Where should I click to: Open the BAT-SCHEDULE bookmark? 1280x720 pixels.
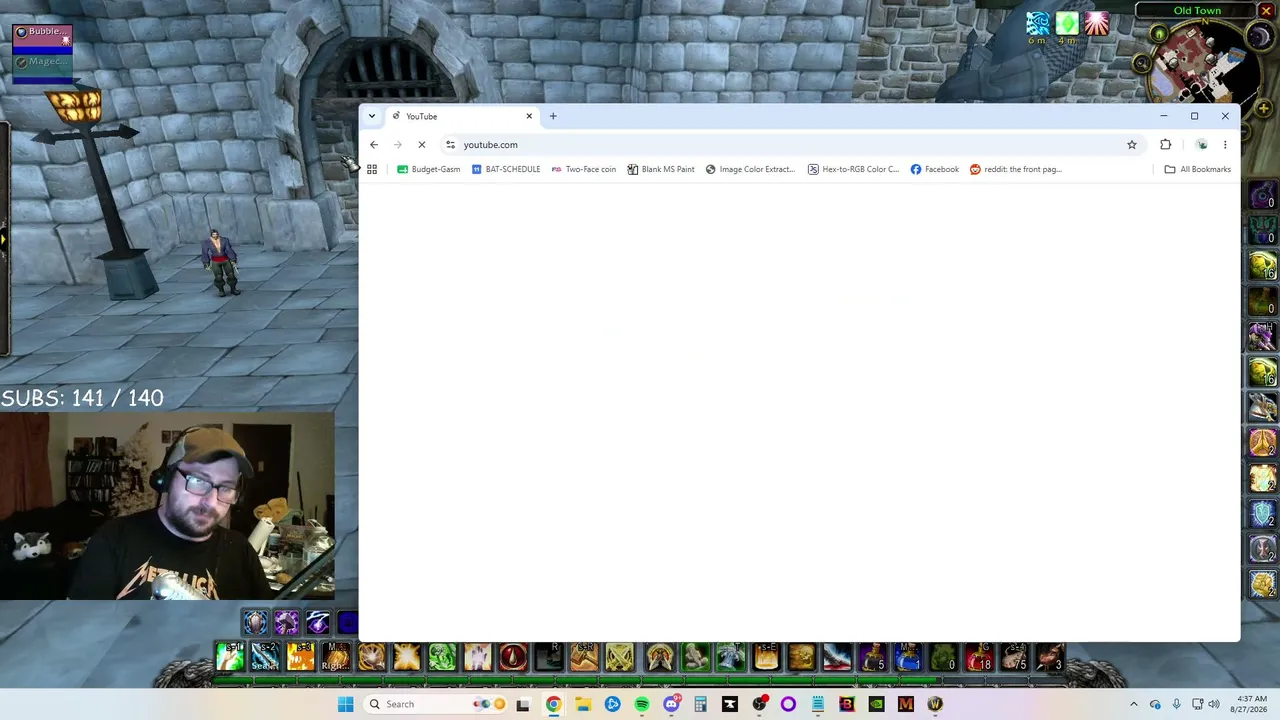506,169
